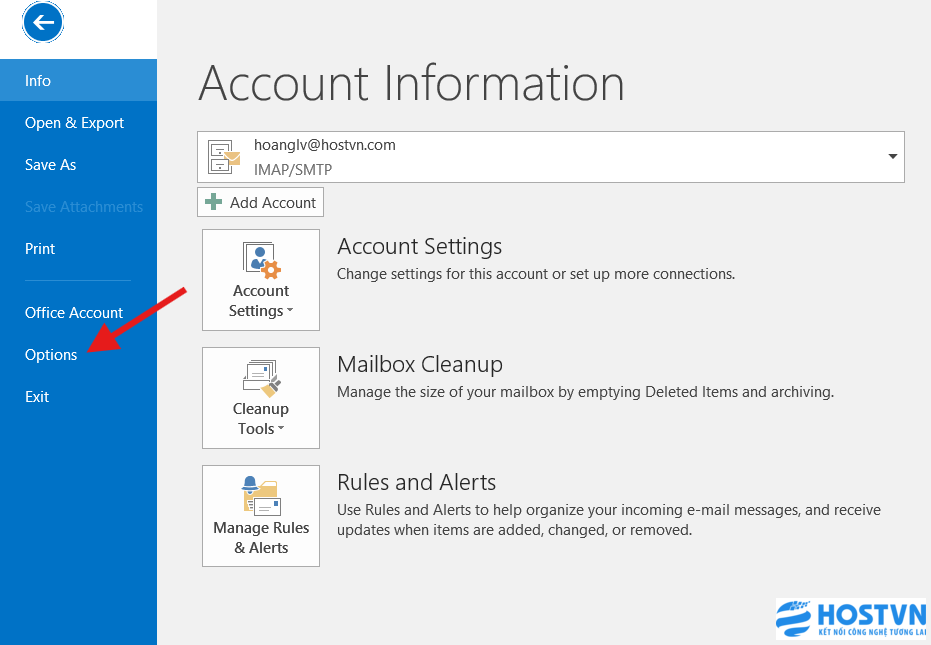The height and width of the screenshot is (645, 931).
Task: Click the hoanglv@hostvn.com account address
Action: tap(325, 145)
